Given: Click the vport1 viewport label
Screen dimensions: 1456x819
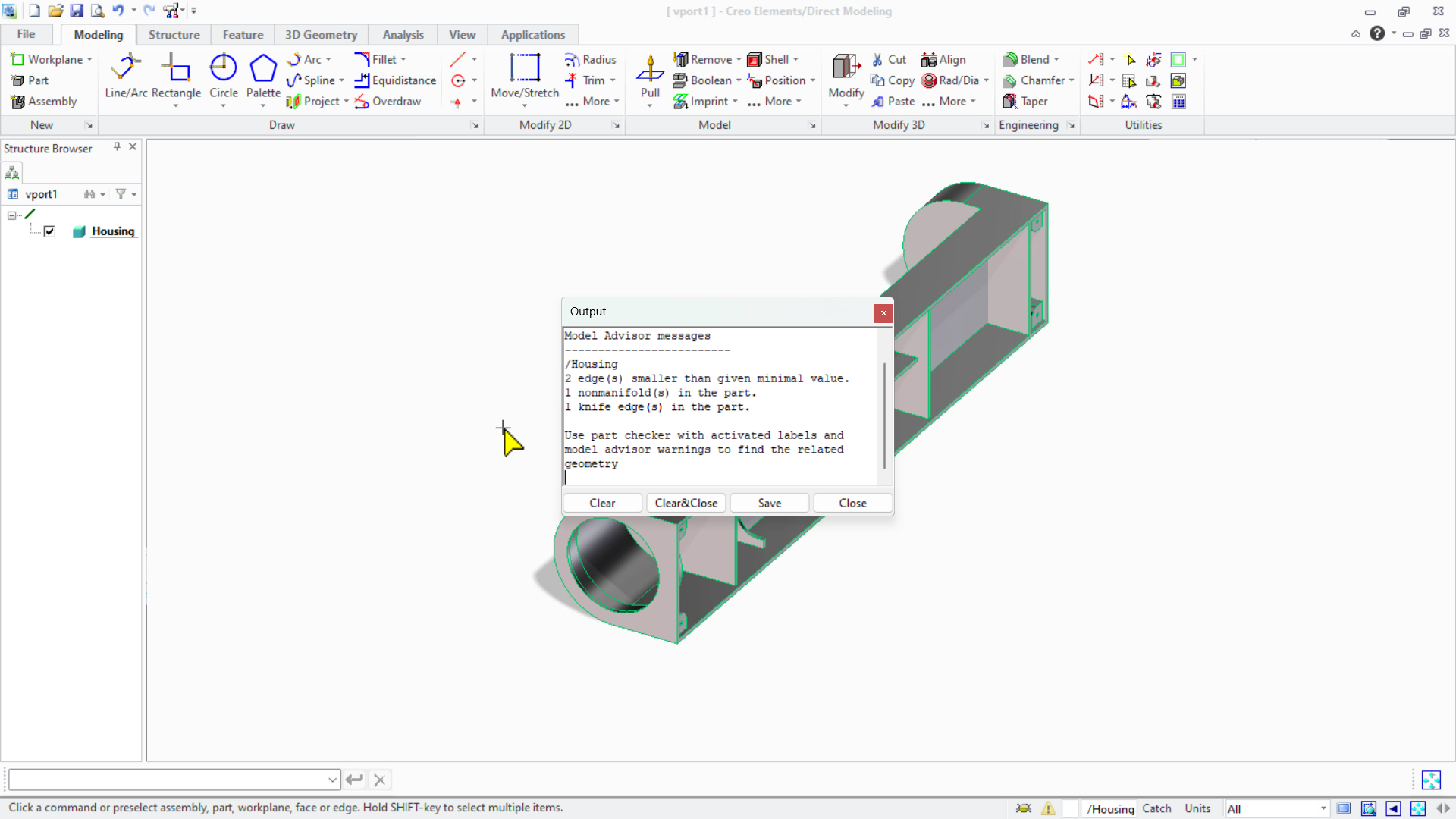Looking at the screenshot, I should 41,194.
